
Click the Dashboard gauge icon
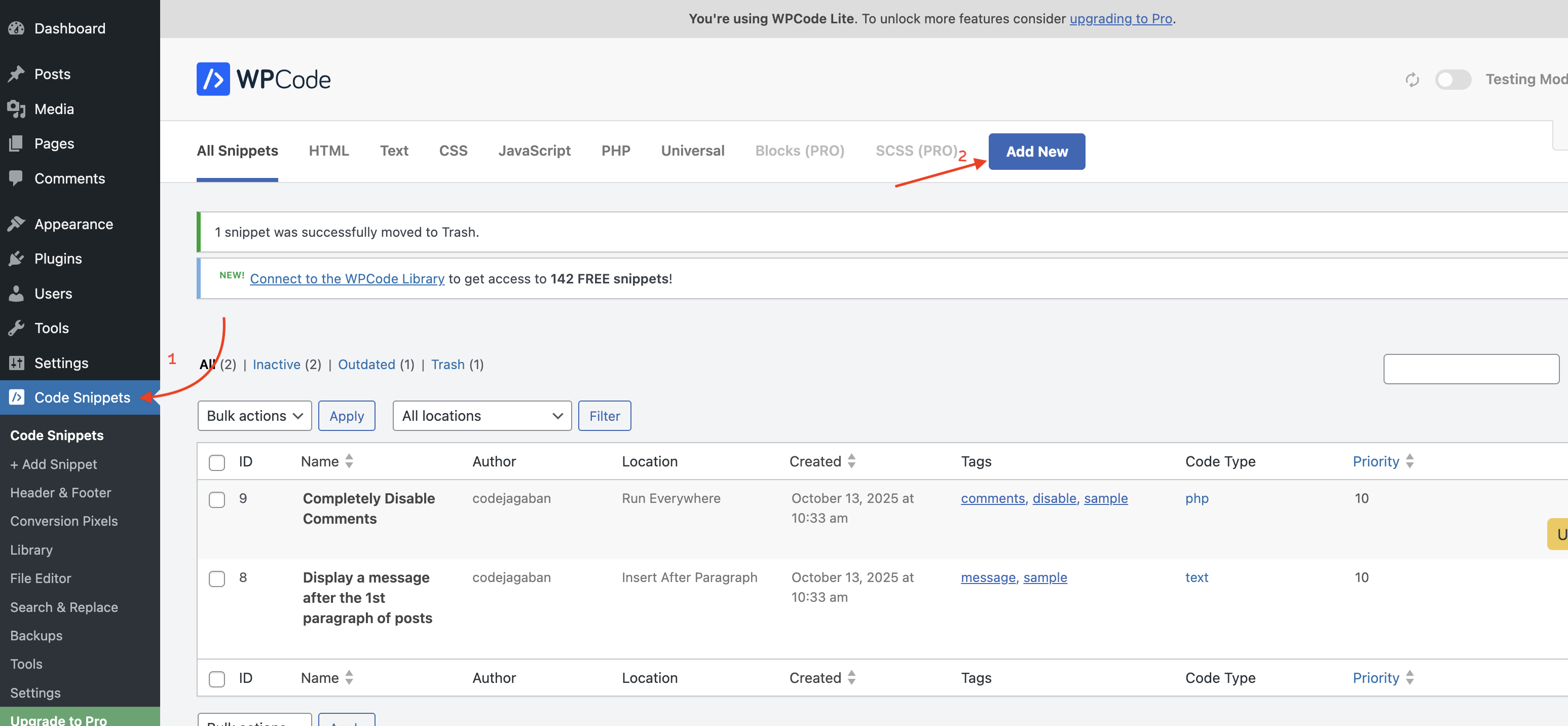click(x=16, y=28)
